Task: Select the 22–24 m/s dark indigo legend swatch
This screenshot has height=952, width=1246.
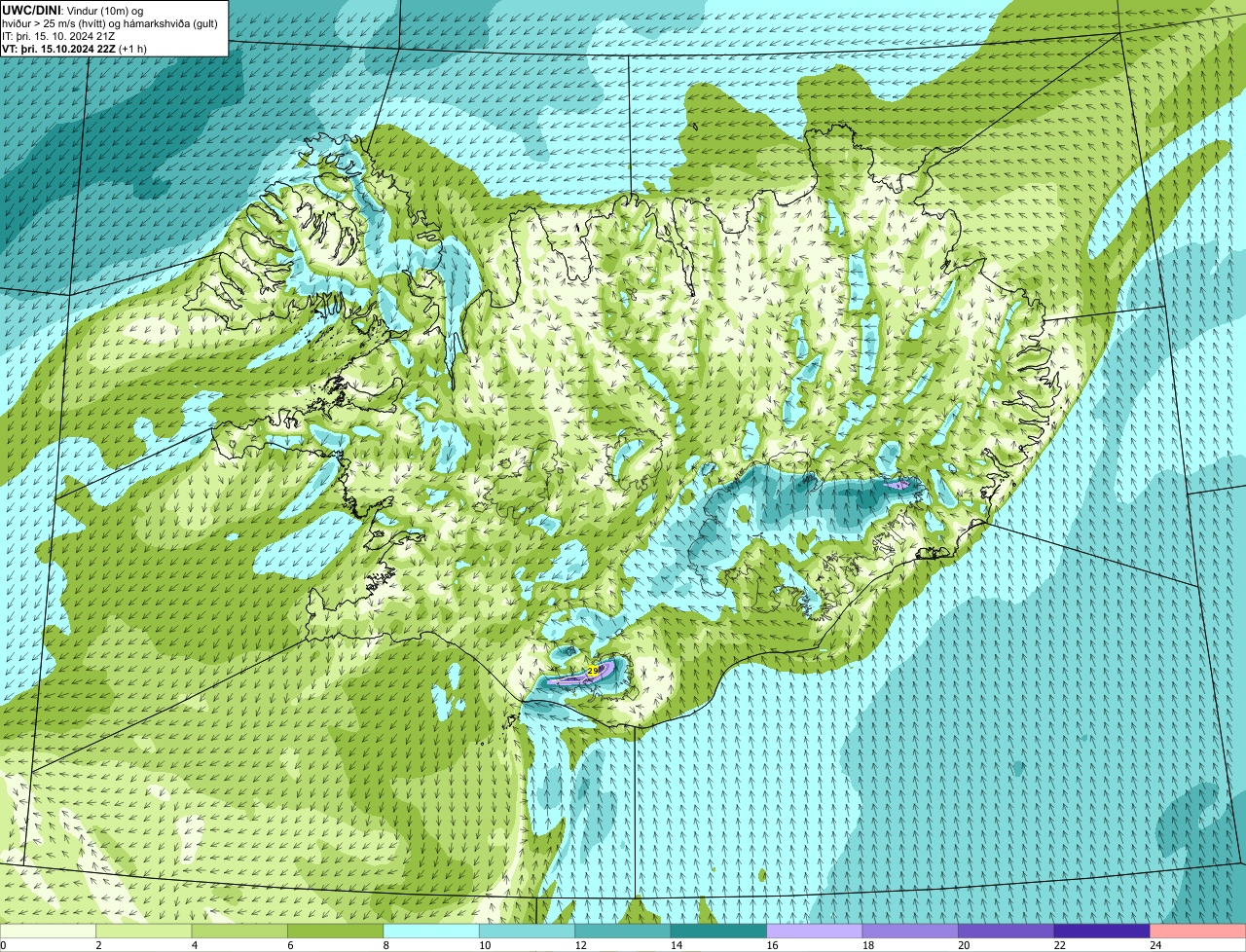Action: pos(1103,932)
